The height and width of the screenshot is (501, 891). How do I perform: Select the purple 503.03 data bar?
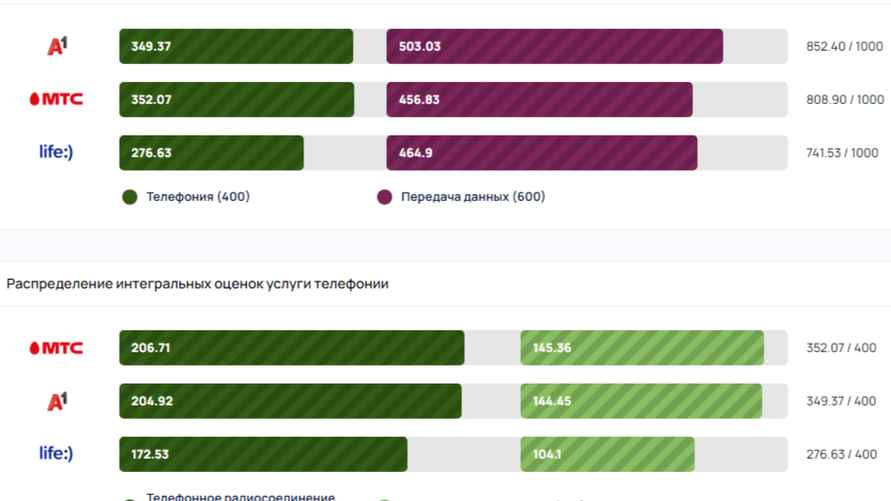554,46
